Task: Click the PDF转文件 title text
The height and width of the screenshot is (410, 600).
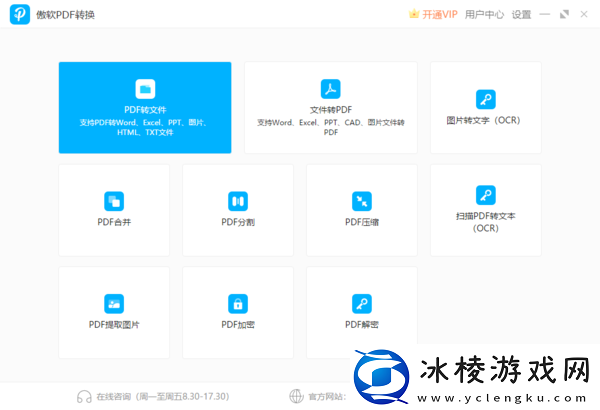Action: coord(145,110)
